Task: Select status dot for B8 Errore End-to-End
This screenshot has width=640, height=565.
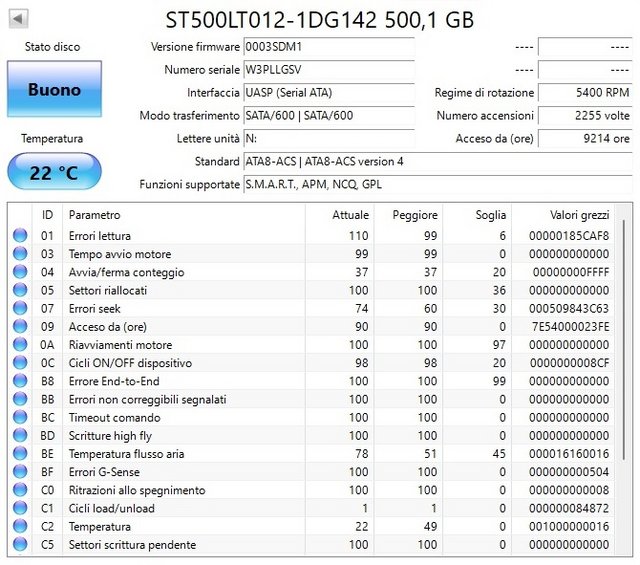Action: 20,380
